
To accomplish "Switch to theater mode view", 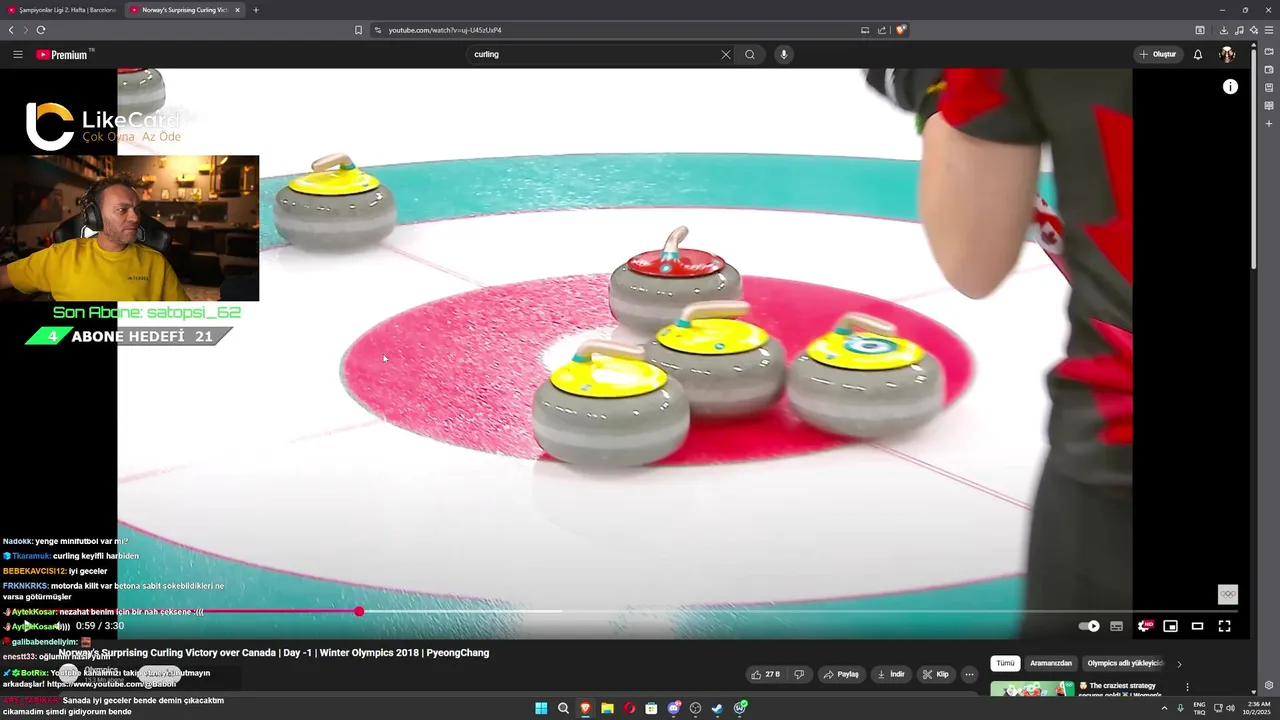I will pos(1197,626).
